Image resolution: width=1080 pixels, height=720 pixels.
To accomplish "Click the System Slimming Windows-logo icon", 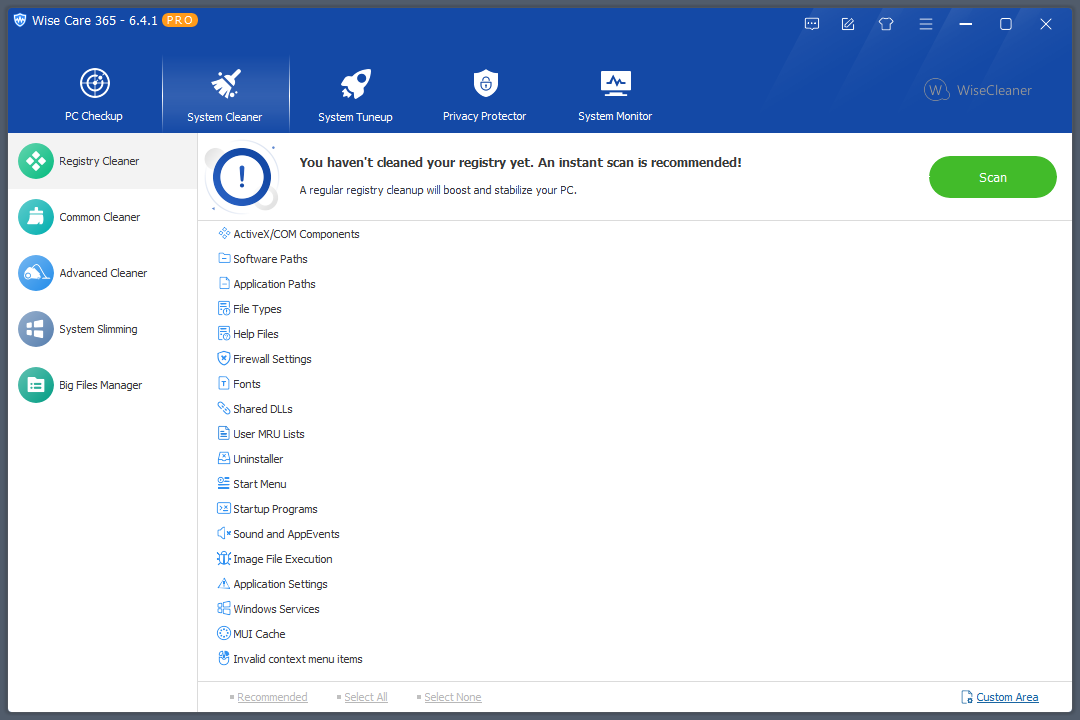I will [36, 329].
